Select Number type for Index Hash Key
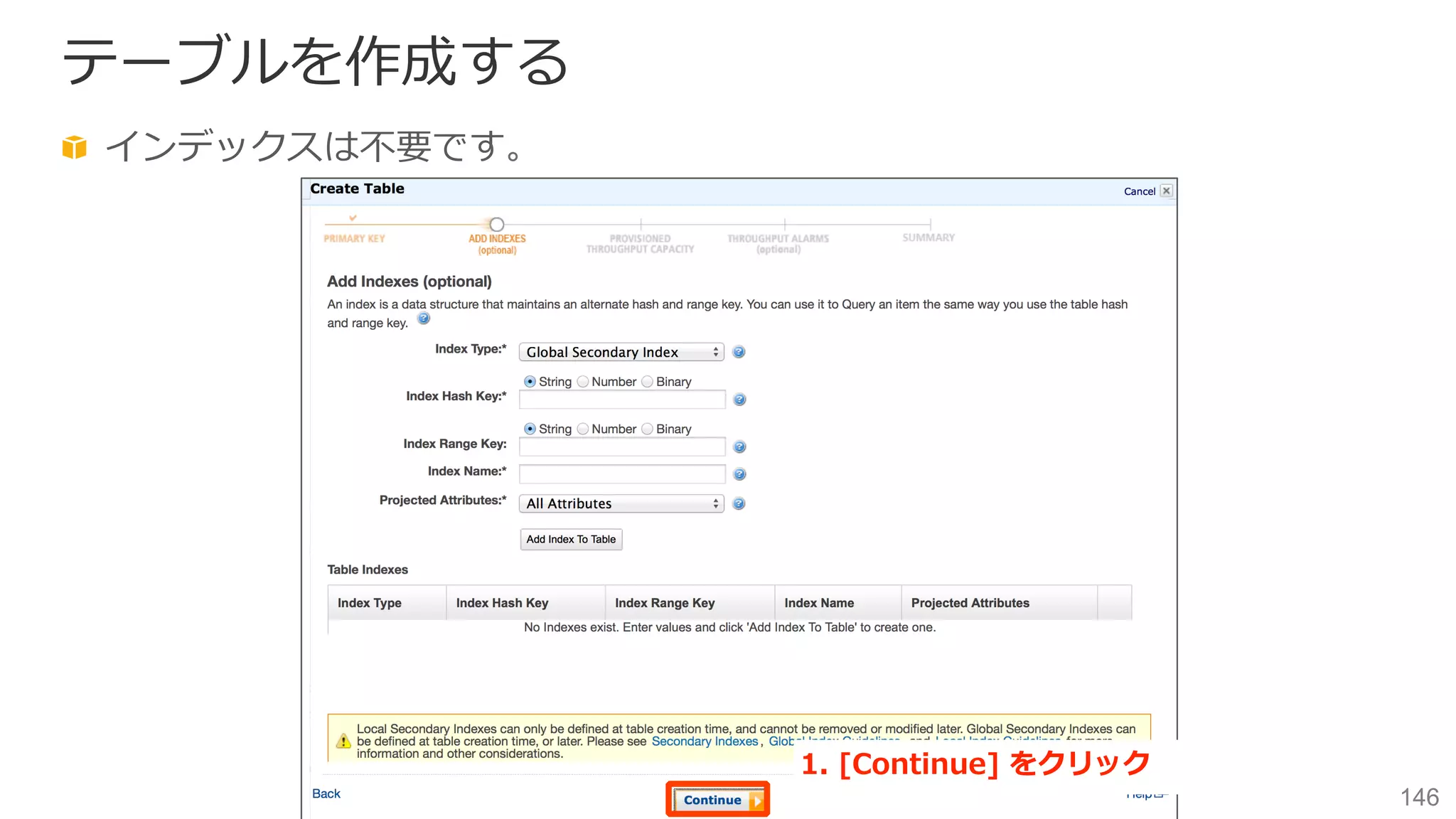This screenshot has width=1456, height=819. tap(583, 382)
